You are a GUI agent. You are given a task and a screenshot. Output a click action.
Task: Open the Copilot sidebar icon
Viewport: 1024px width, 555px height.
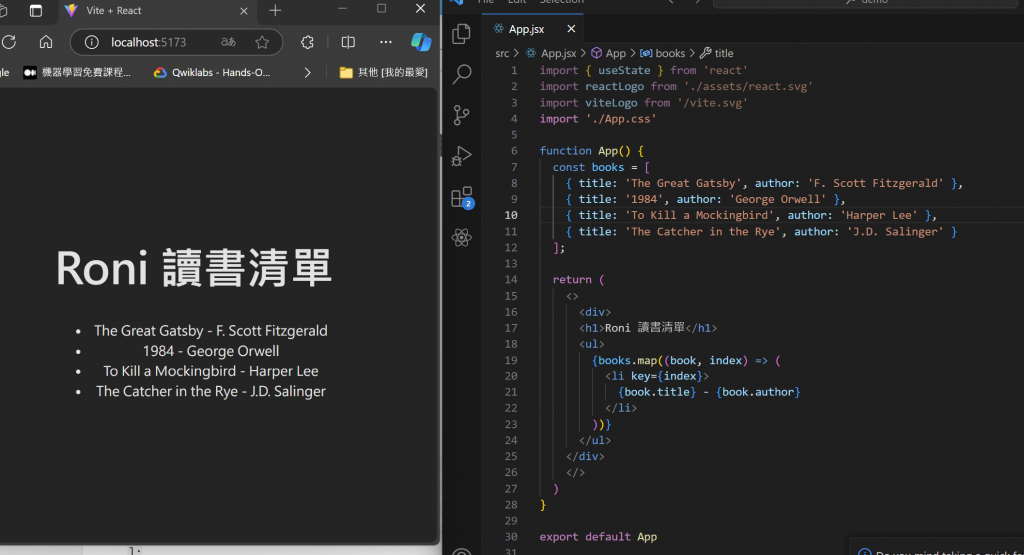421,42
